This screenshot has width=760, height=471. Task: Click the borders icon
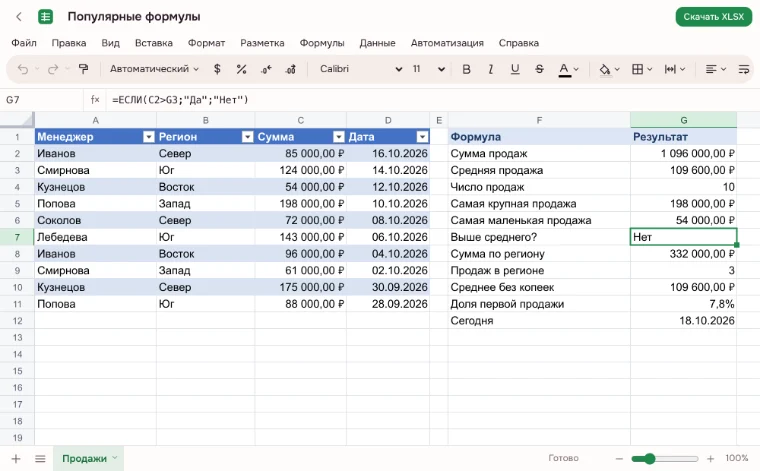point(637,69)
